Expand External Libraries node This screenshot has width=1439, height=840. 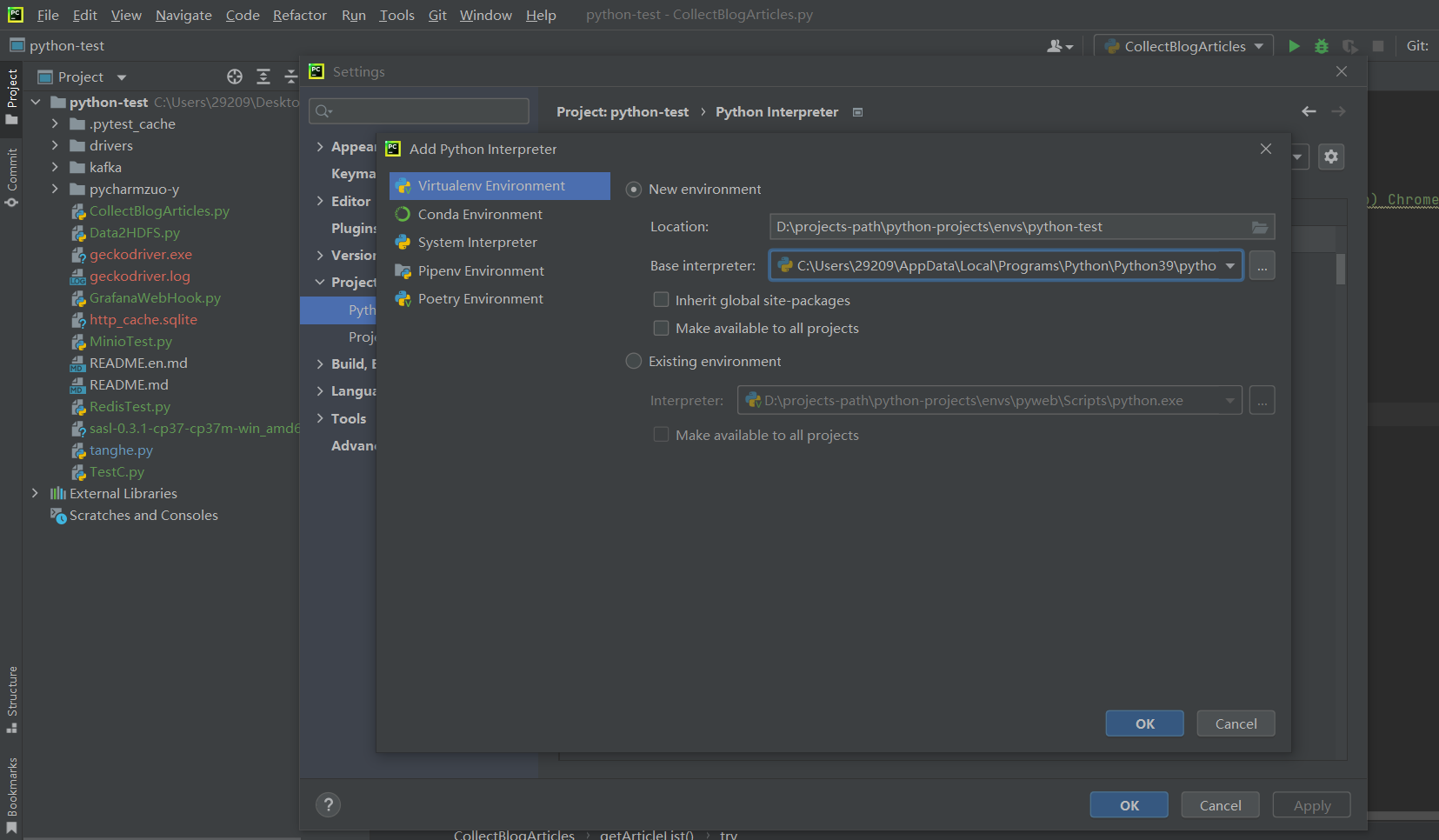[x=35, y=493]
